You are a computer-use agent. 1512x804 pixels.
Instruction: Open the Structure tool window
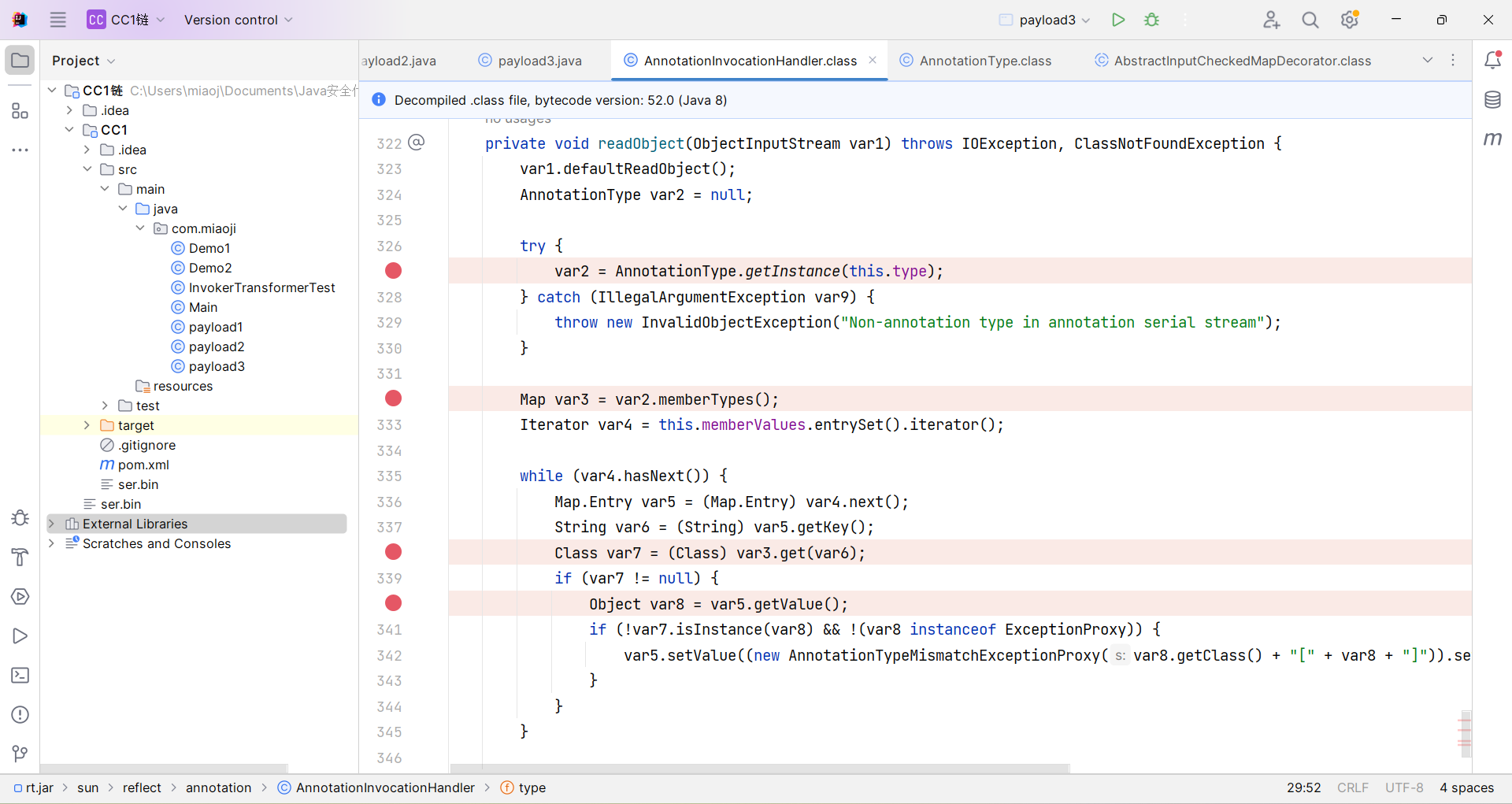(20, 111)
